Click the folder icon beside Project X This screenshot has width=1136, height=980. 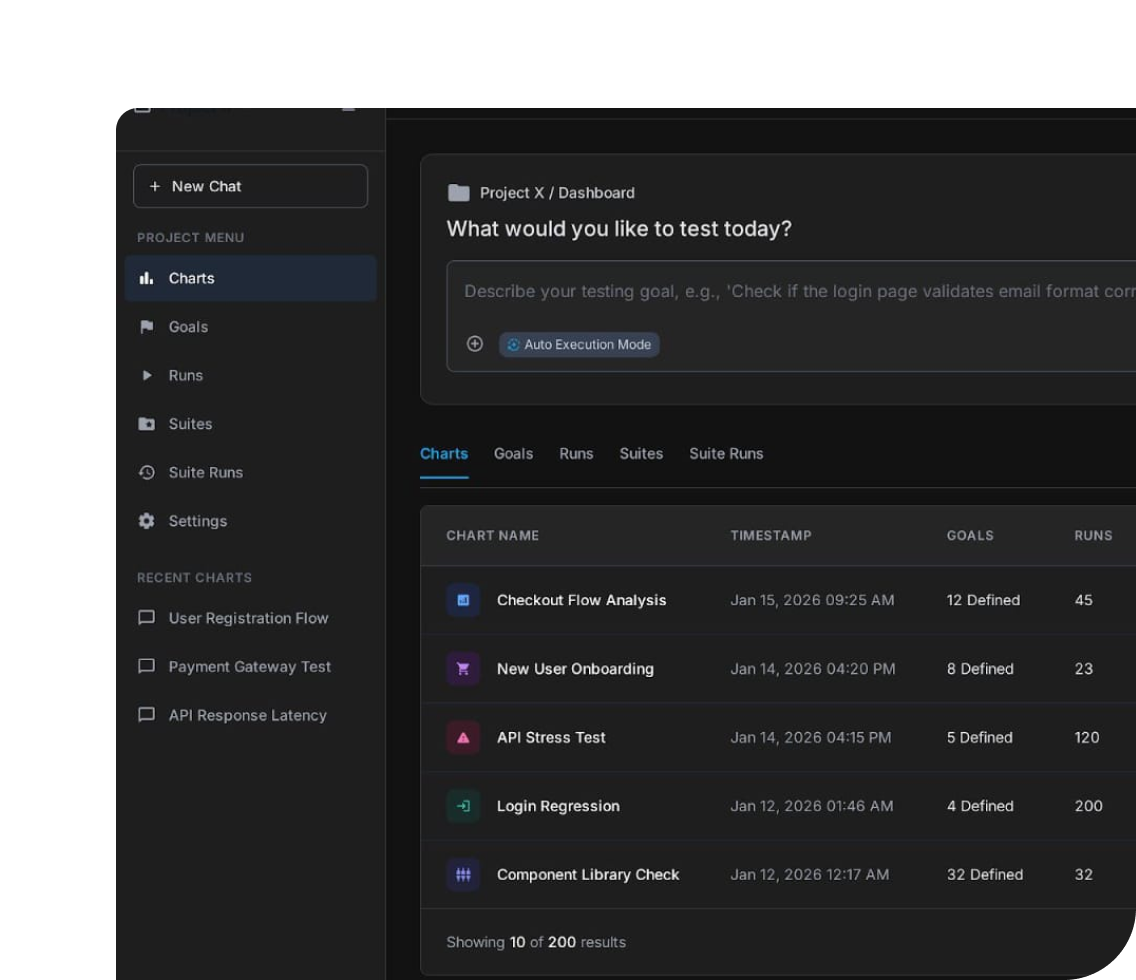pos(458,193)
